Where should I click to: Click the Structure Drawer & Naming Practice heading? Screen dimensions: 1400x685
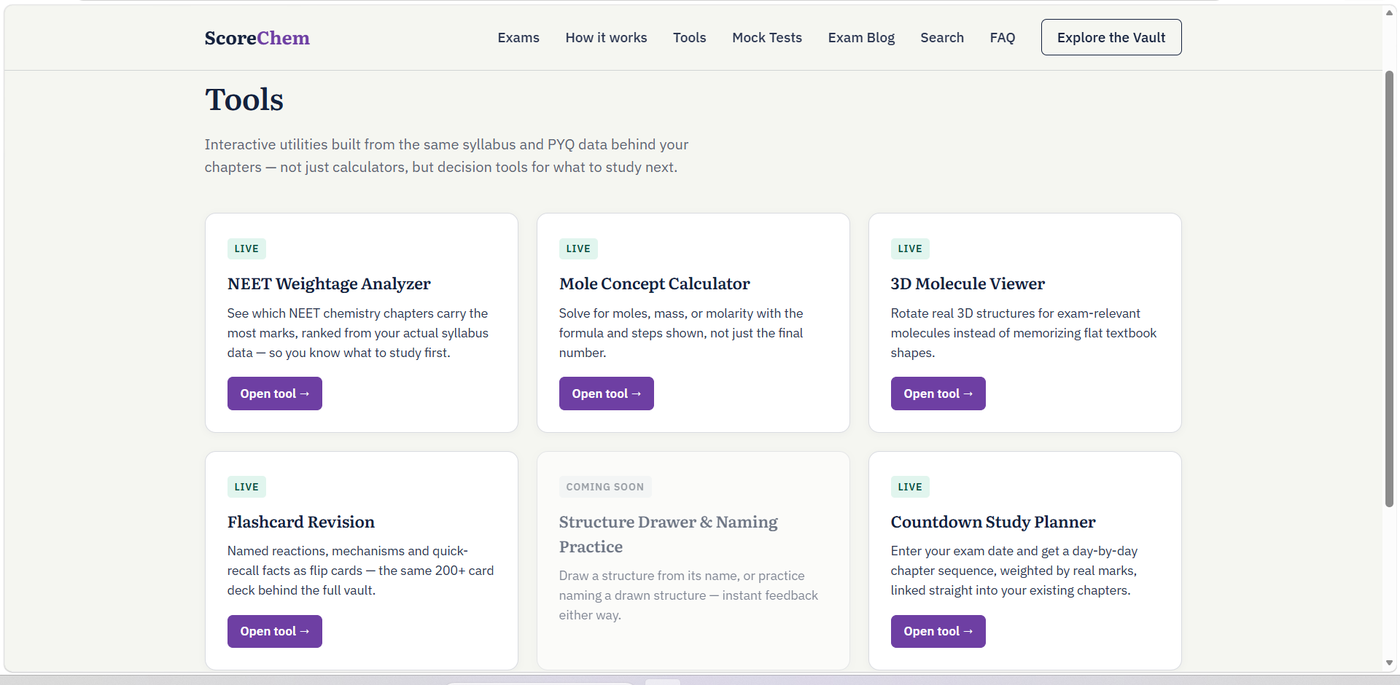pyautogui.click(x=668, y=534)
